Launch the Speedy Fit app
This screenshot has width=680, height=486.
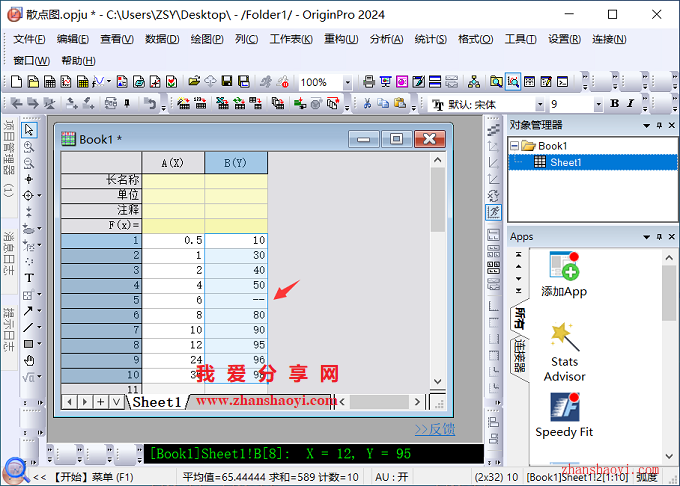coord(564,416)
